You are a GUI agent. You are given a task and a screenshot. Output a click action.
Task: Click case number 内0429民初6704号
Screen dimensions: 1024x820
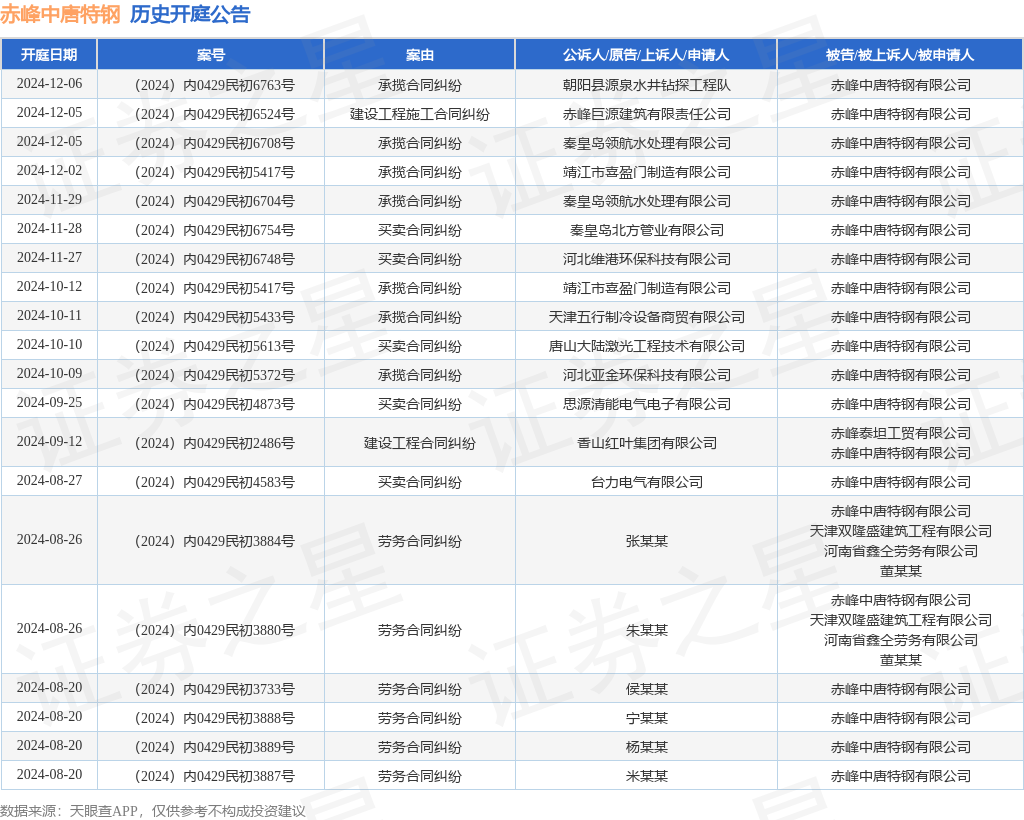coord(215,201)
